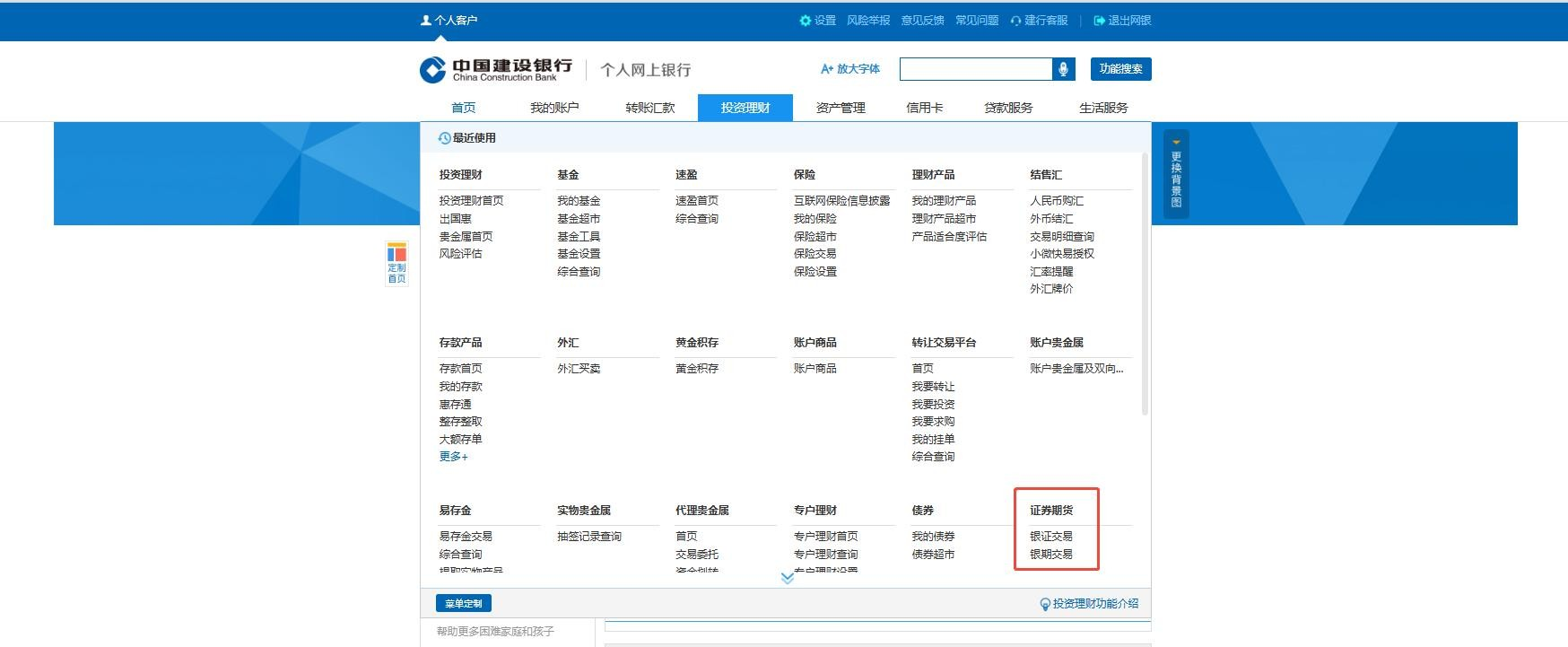The image size is (1568, 647).
Task: Expand menu with double chevron down arrow
Action: (x=787, y=578)
